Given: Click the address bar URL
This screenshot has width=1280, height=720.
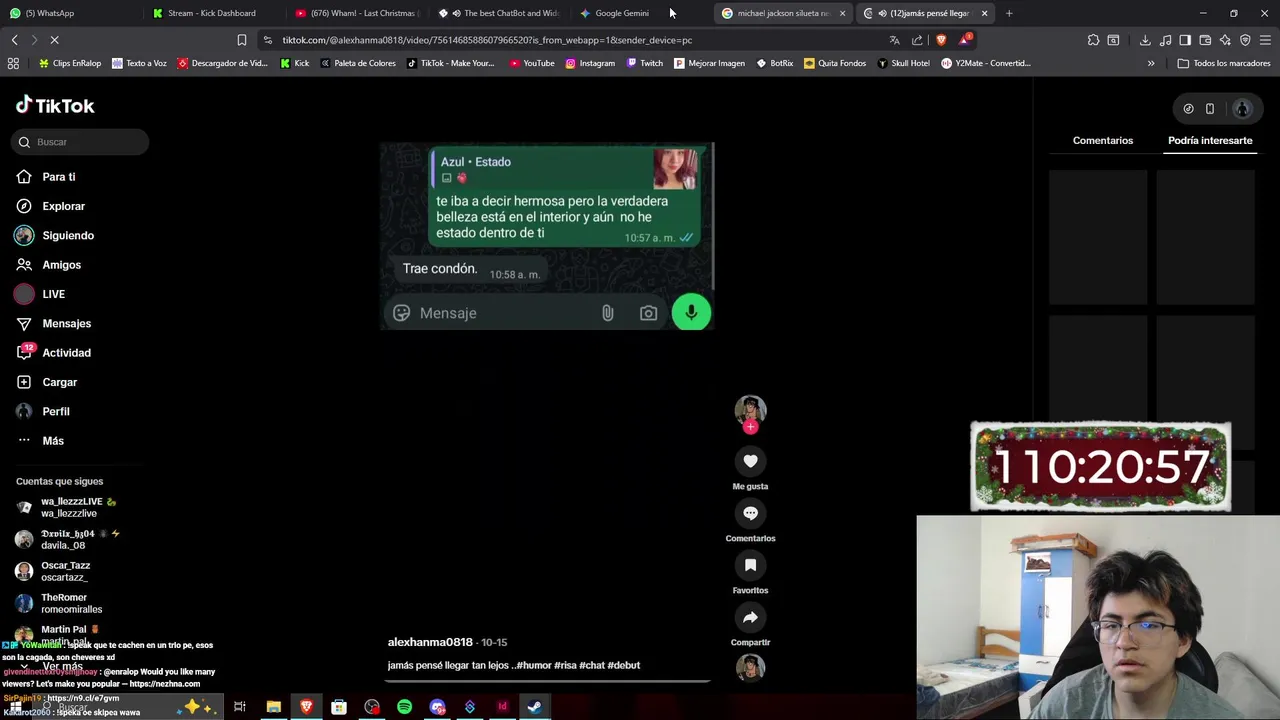Looking at the screenshot, I should 487,40.
